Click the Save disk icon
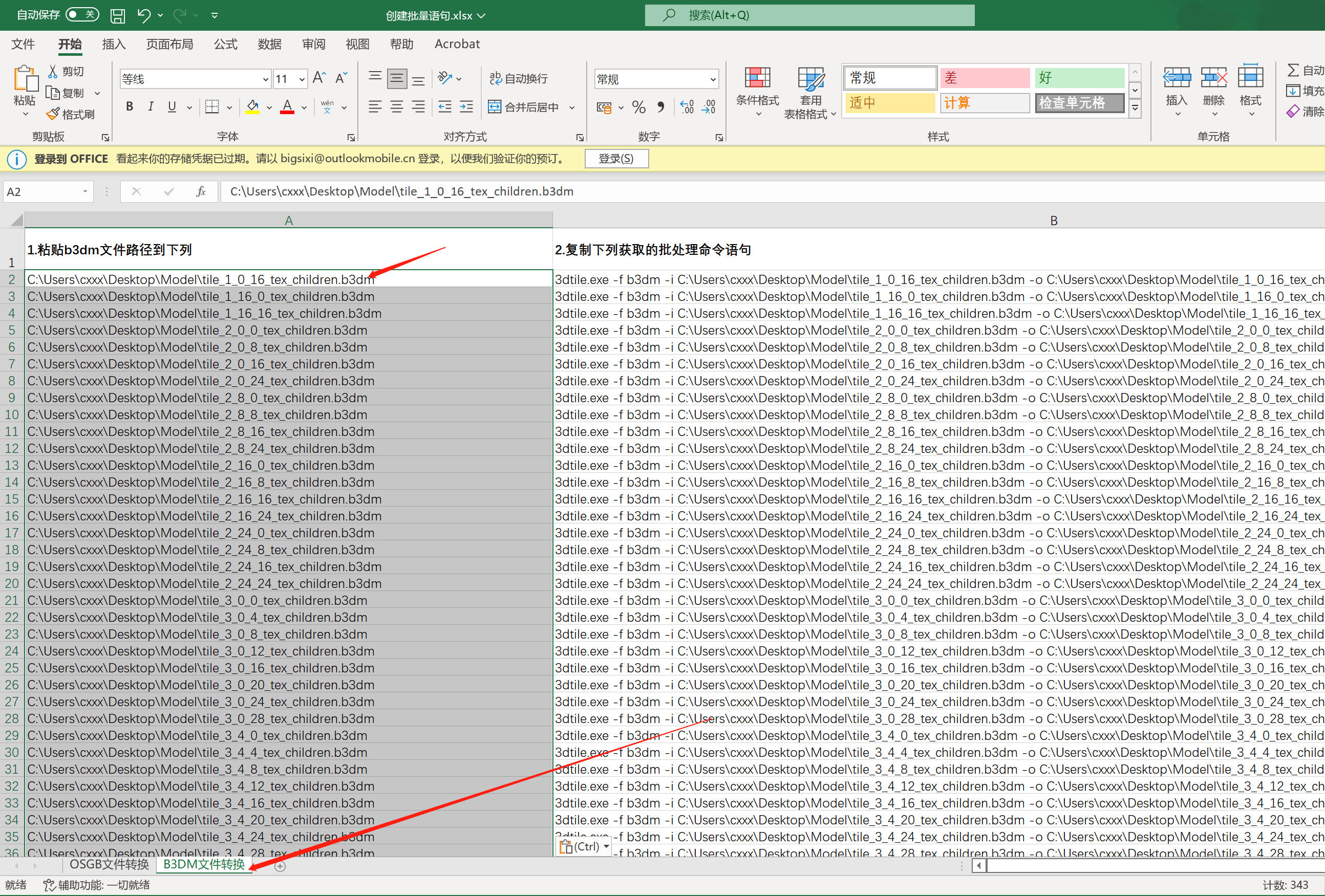This screenshot has width=1325, height=896. [x=117, y=15]
